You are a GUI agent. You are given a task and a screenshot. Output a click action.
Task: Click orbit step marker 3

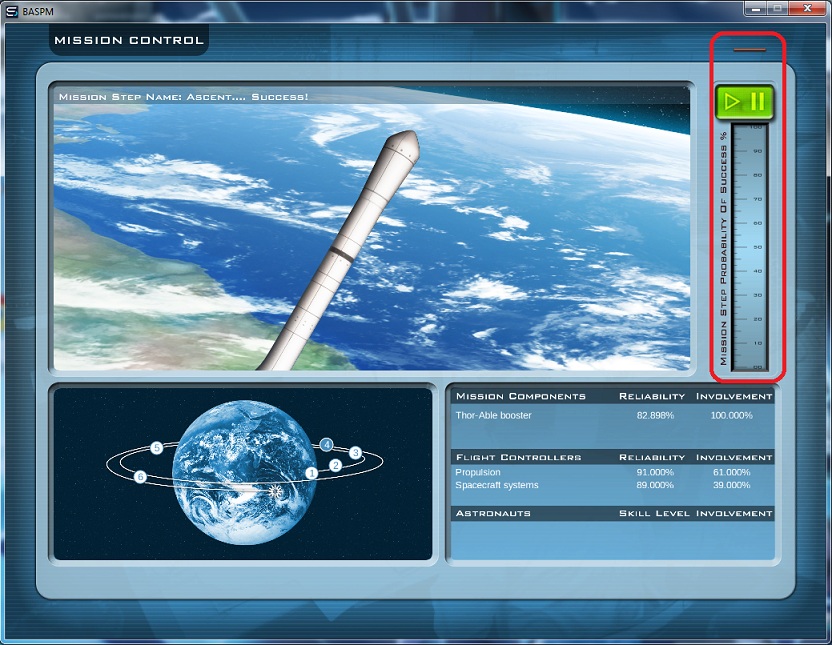tap(355, 452)
